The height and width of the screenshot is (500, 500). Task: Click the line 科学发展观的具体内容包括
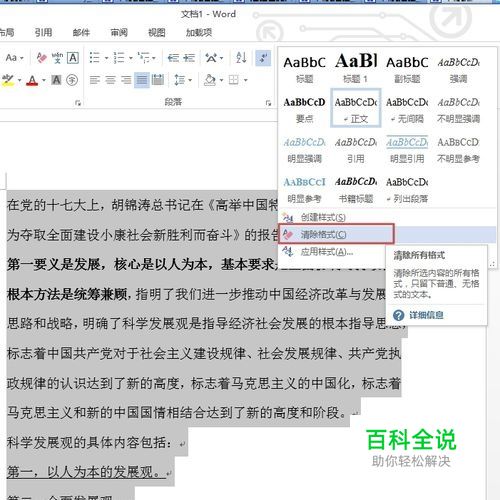point(89,443)
